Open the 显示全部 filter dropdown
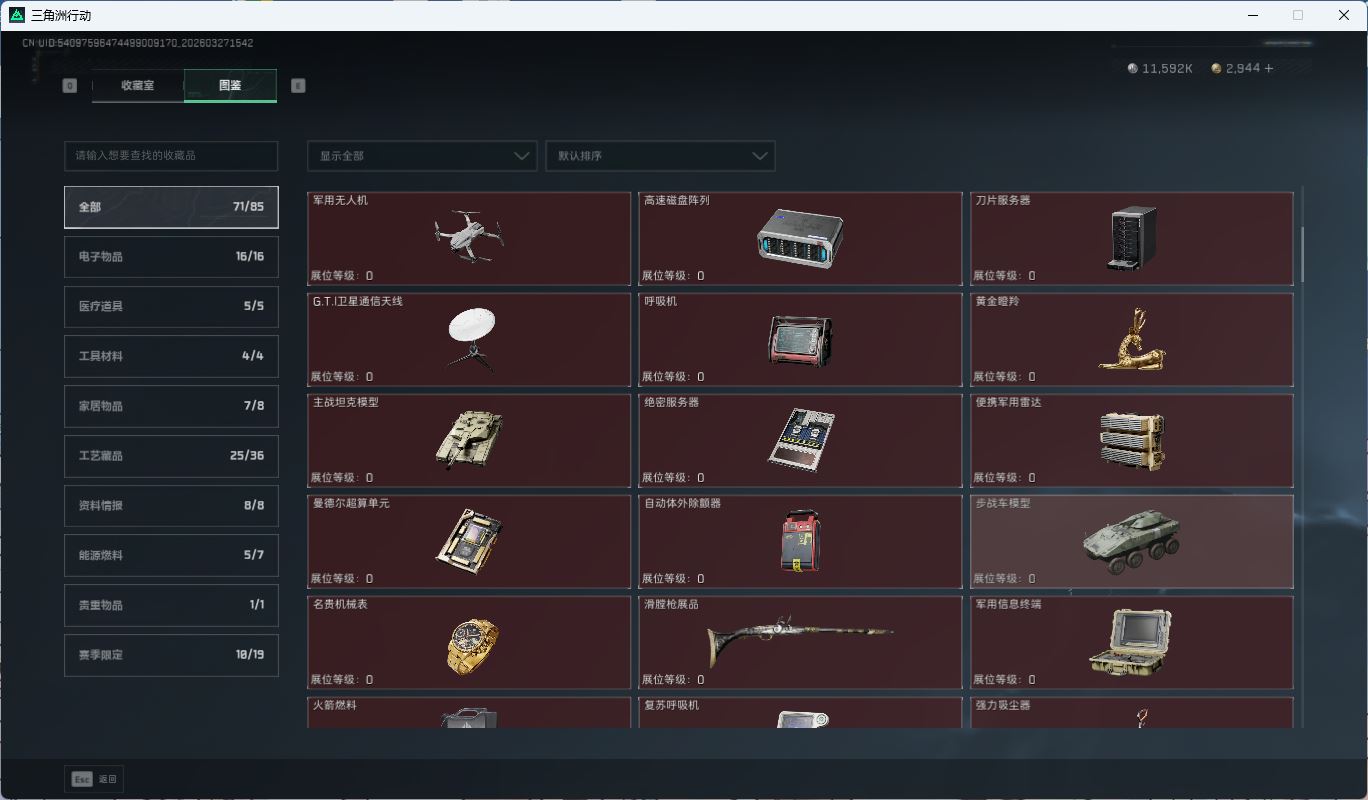Image resolution: width=1368 pixels, height=800 pixels. pyautogui.click(x=421, y=156)
